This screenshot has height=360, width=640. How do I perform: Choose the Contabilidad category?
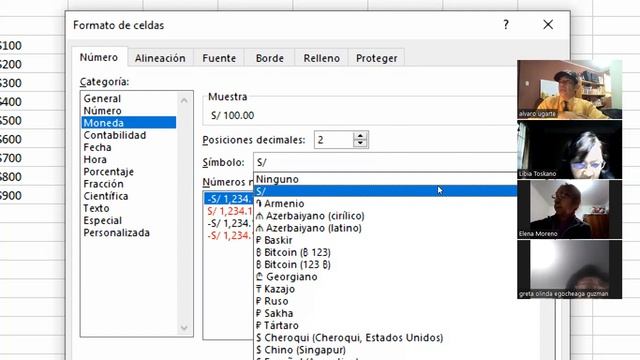click(129, 135)
